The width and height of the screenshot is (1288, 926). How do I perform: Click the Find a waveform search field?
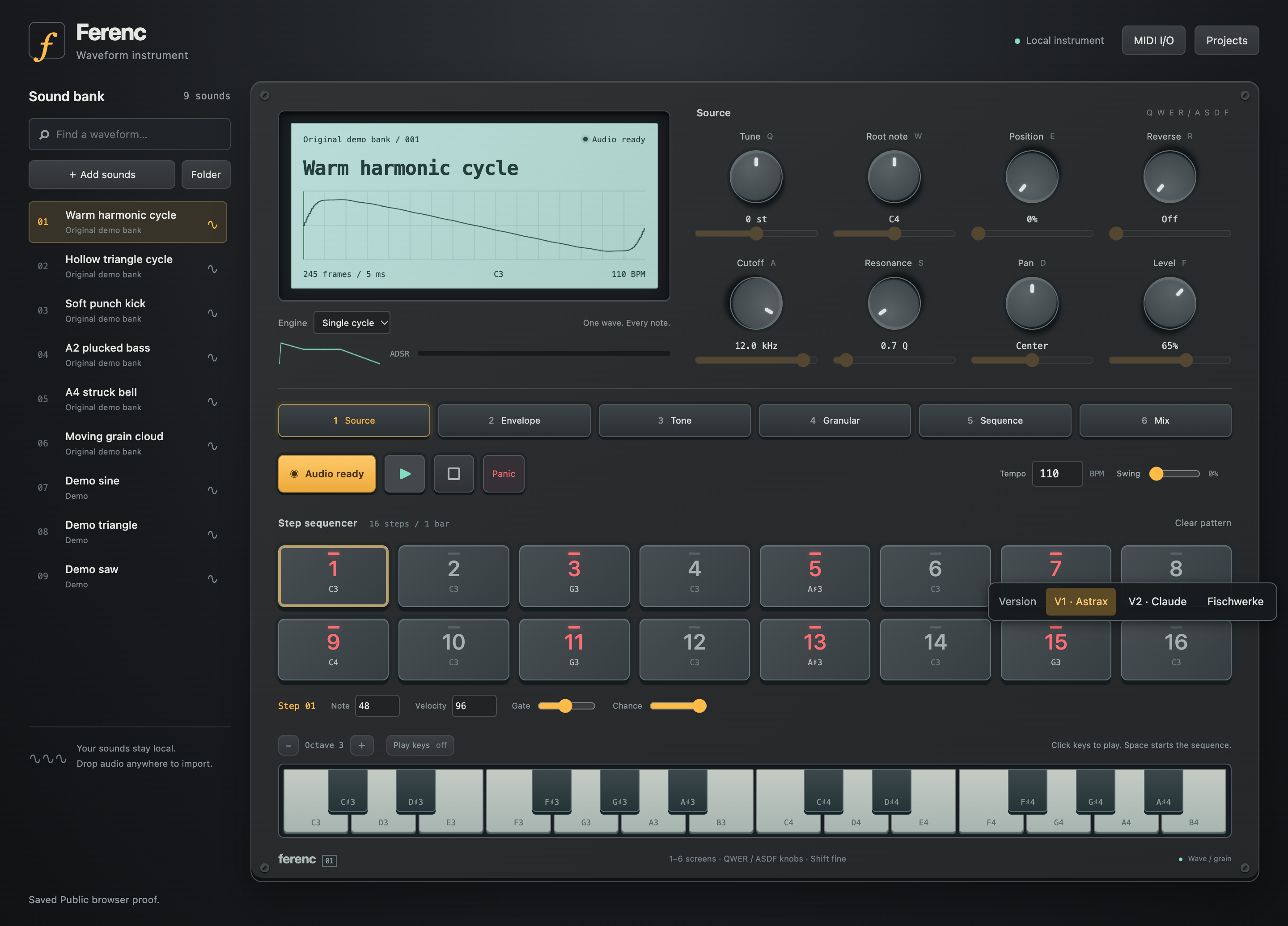[130, 135]
